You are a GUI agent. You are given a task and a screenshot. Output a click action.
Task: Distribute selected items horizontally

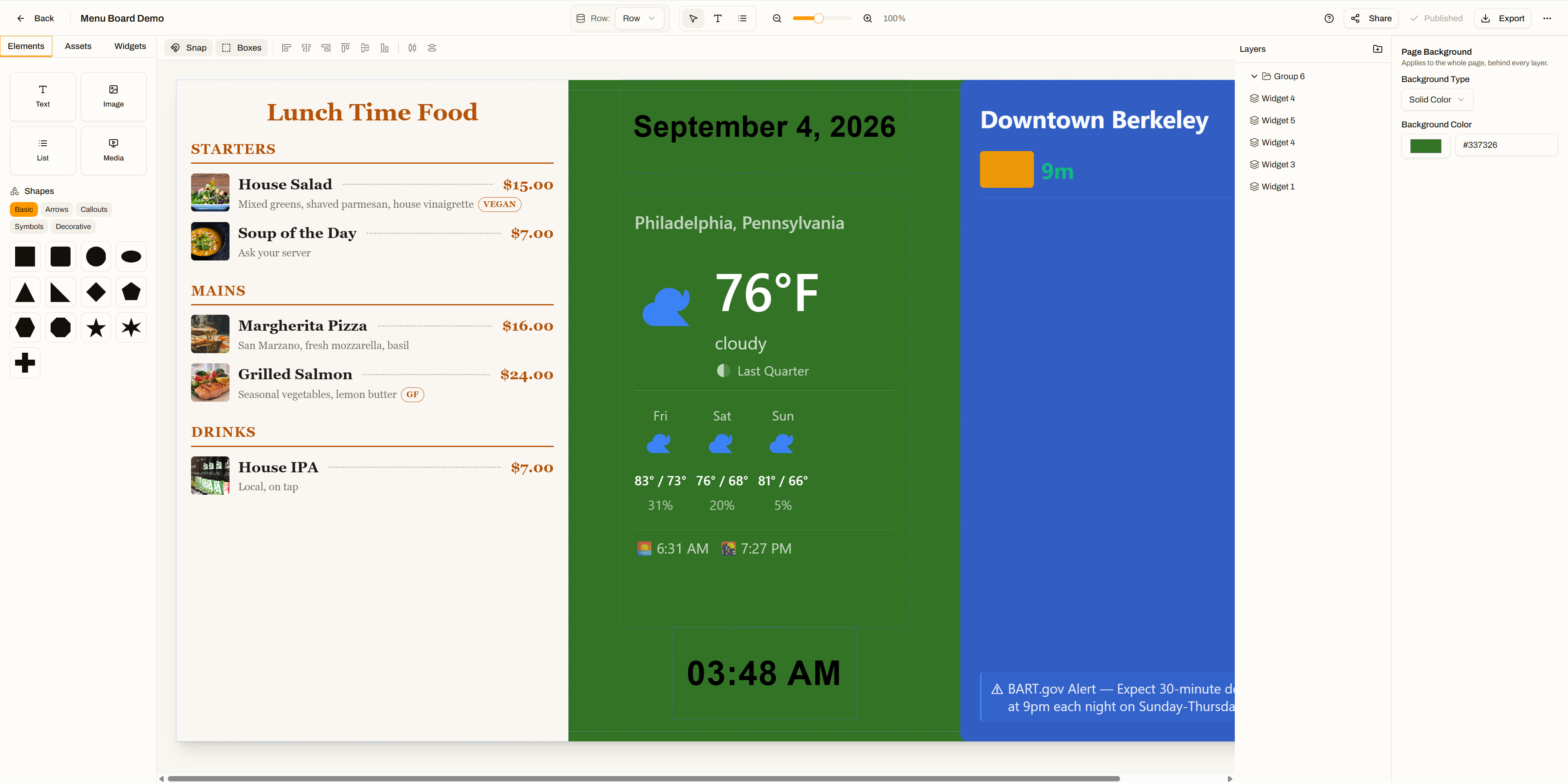413,48
